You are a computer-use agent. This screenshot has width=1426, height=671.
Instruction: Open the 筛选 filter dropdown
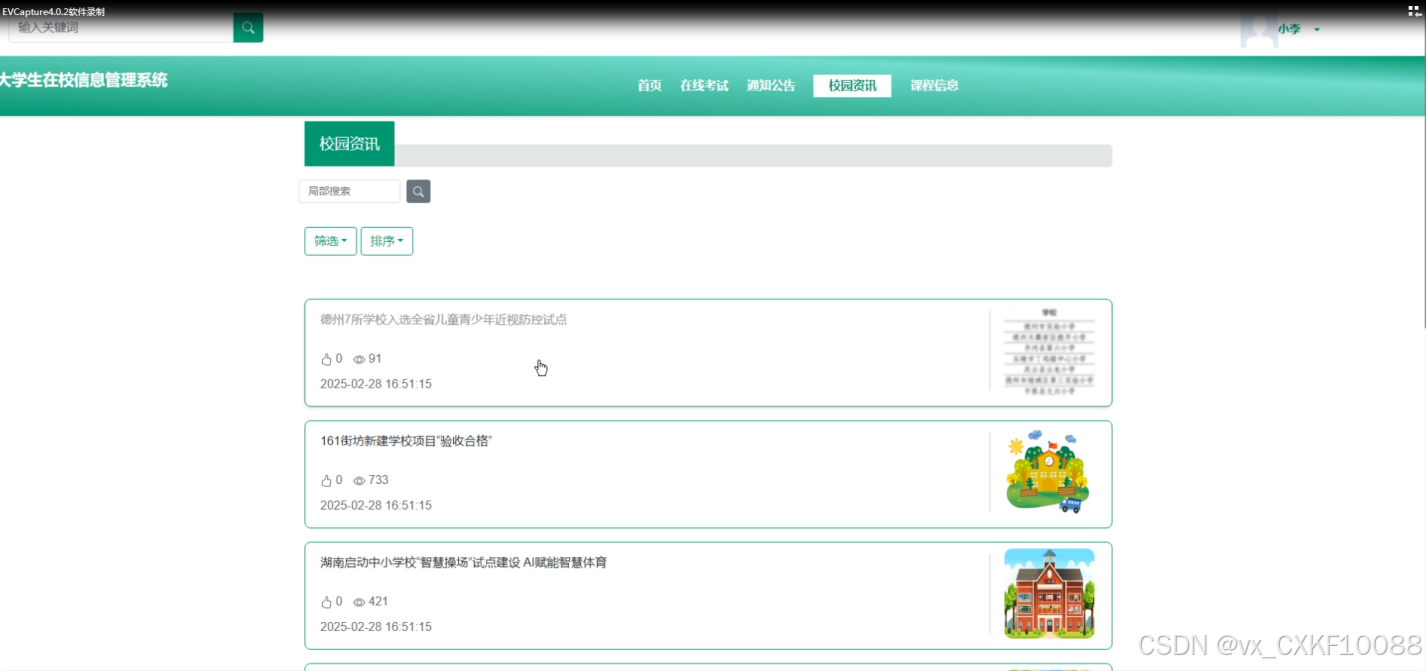(x=330, y=241)
